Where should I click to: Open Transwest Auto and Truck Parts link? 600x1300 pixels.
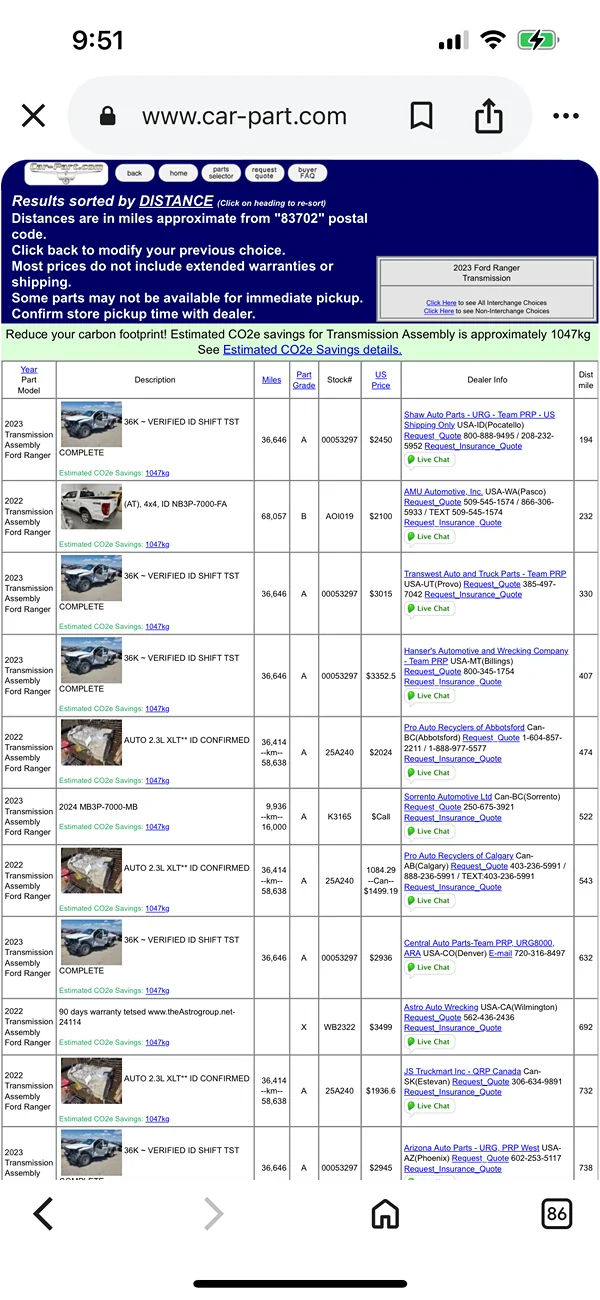(x=485, y=574)
